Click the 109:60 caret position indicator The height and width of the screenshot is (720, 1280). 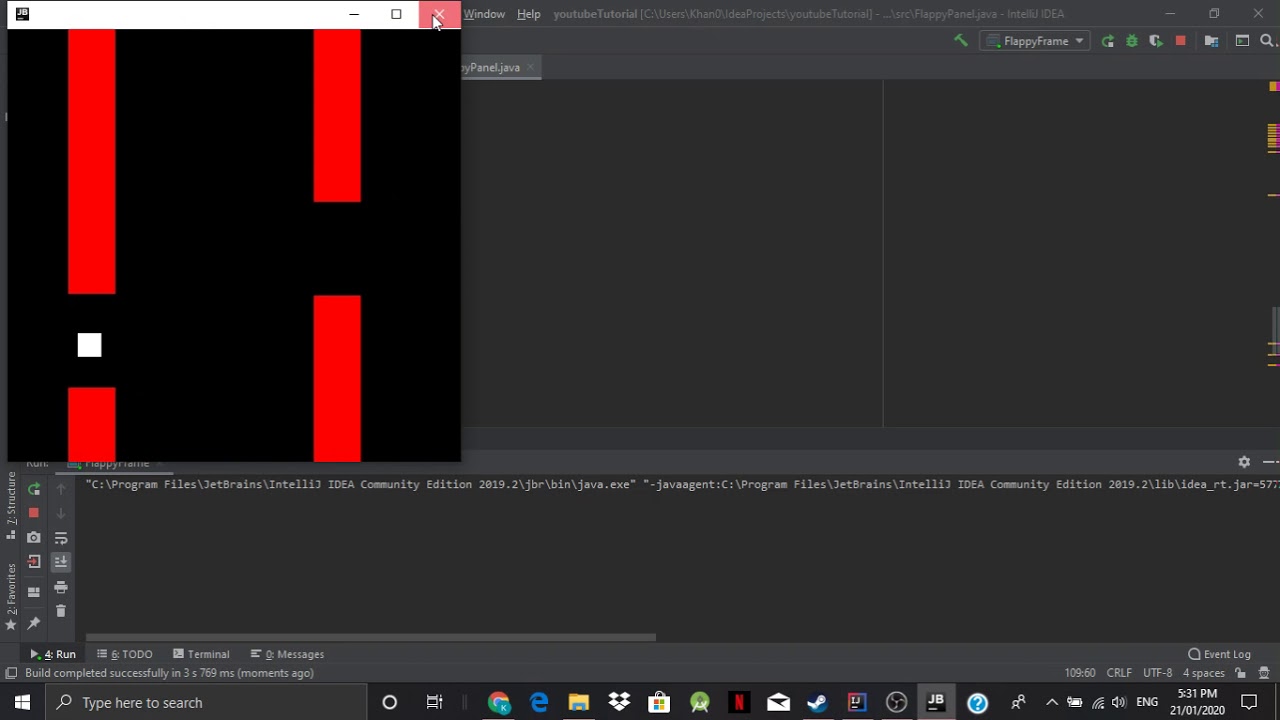tap(1080, 673)
